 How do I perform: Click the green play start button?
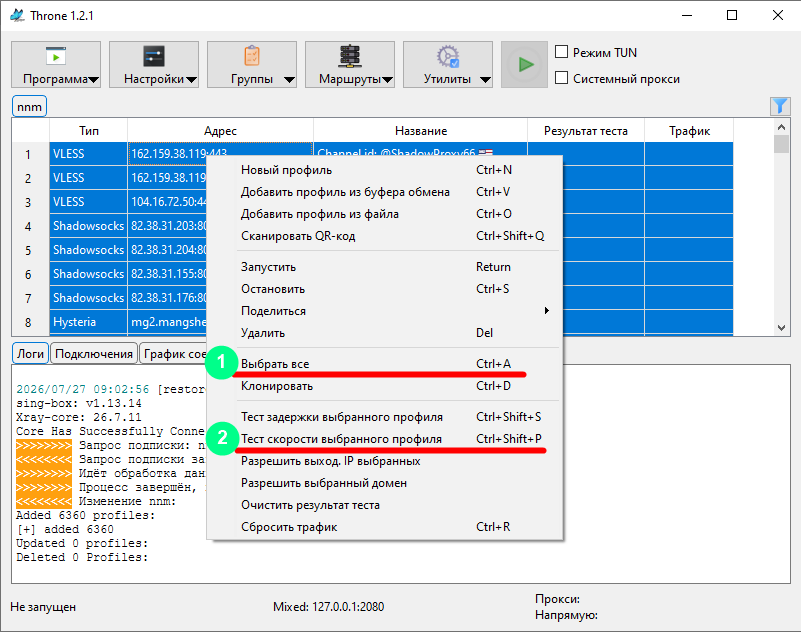coord(524,64)
